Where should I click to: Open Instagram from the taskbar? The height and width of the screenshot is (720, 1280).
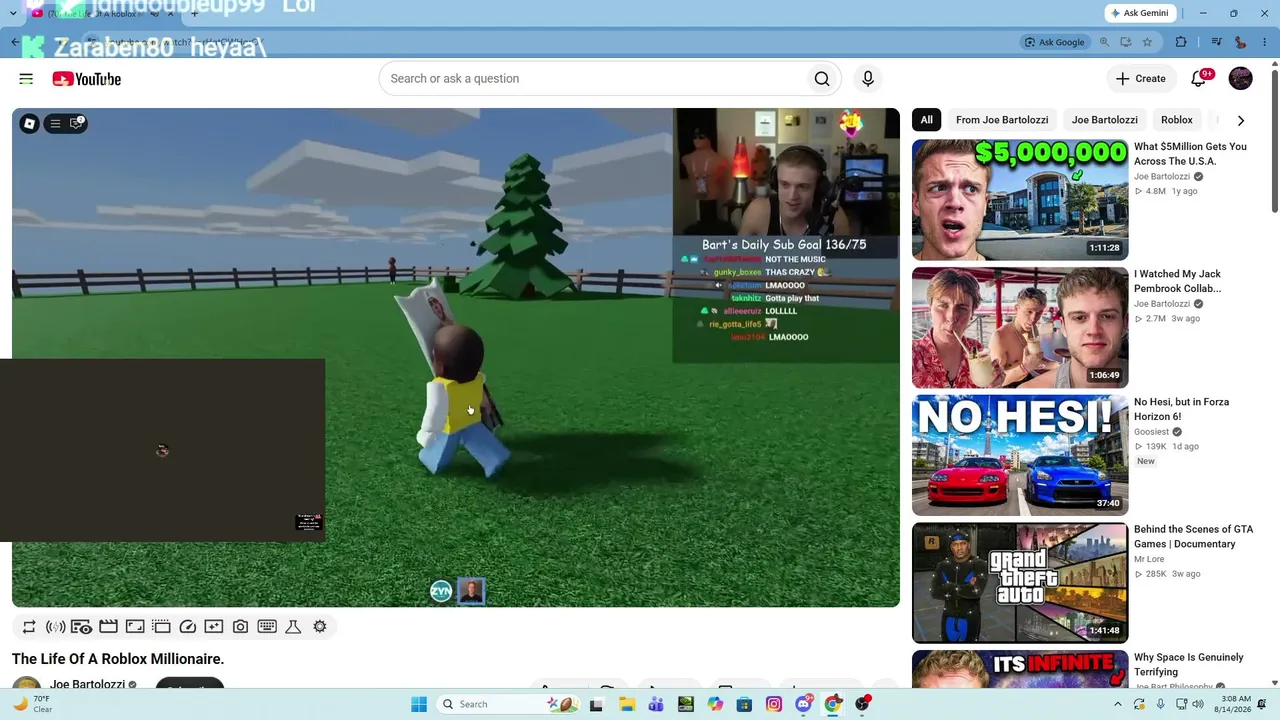point(774,704)
